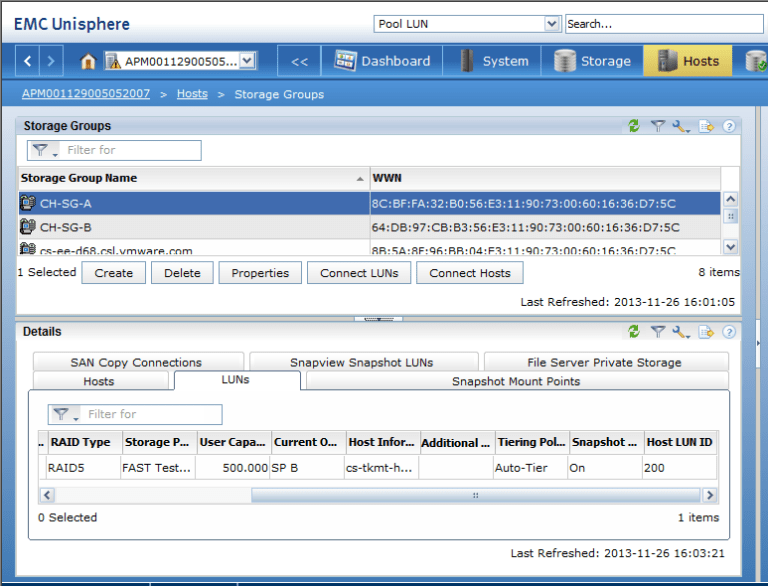
Task: Click the left arrow of the LUN table scrollbar
Action: point(47,495)
